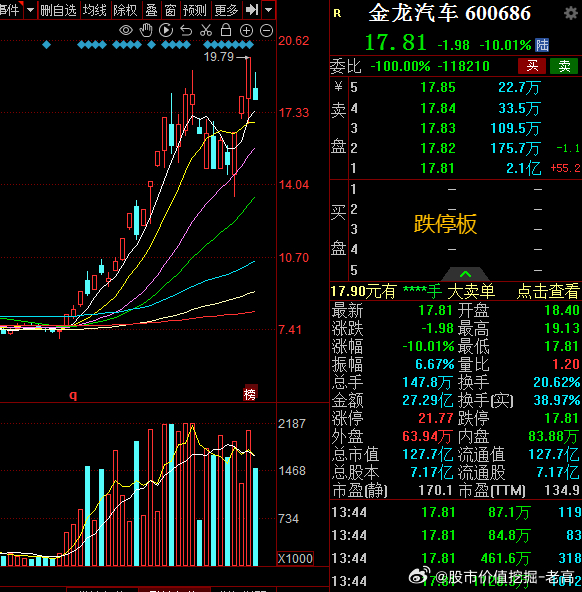
Task: Click the 市盈(静) value 170.1
Action: (435, 490)
